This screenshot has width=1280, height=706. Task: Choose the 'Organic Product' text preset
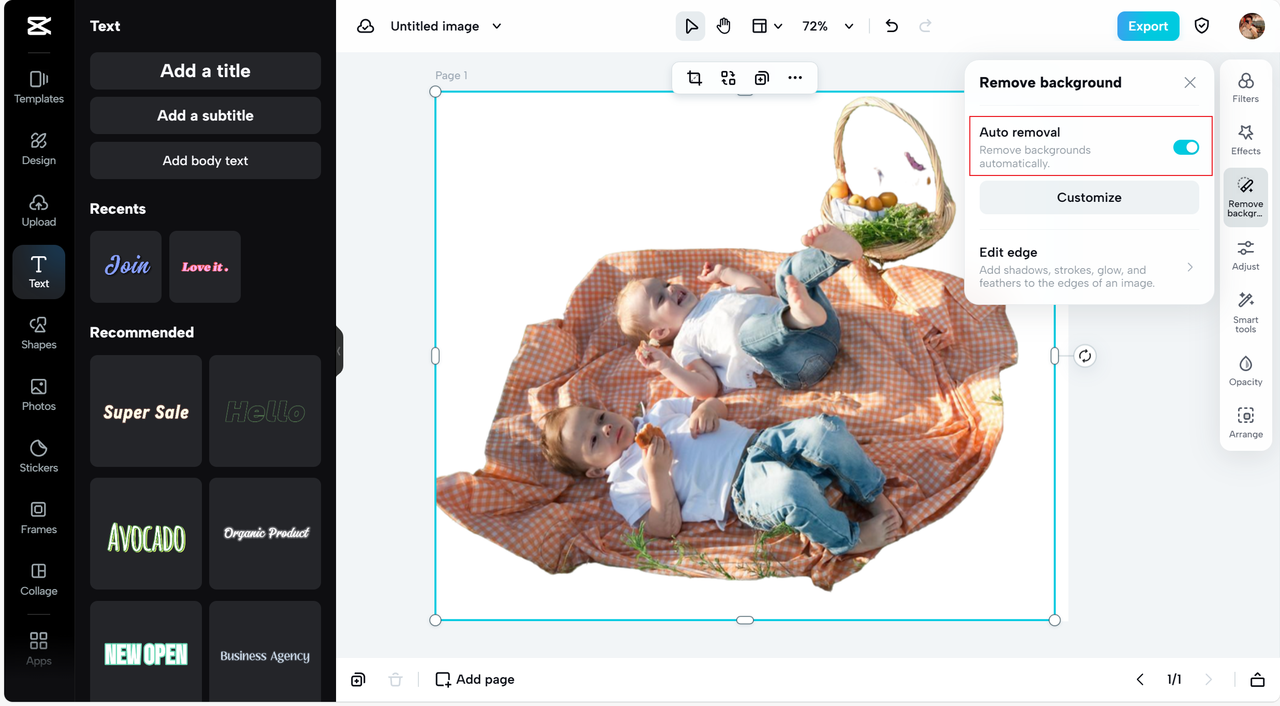[265, 534]
